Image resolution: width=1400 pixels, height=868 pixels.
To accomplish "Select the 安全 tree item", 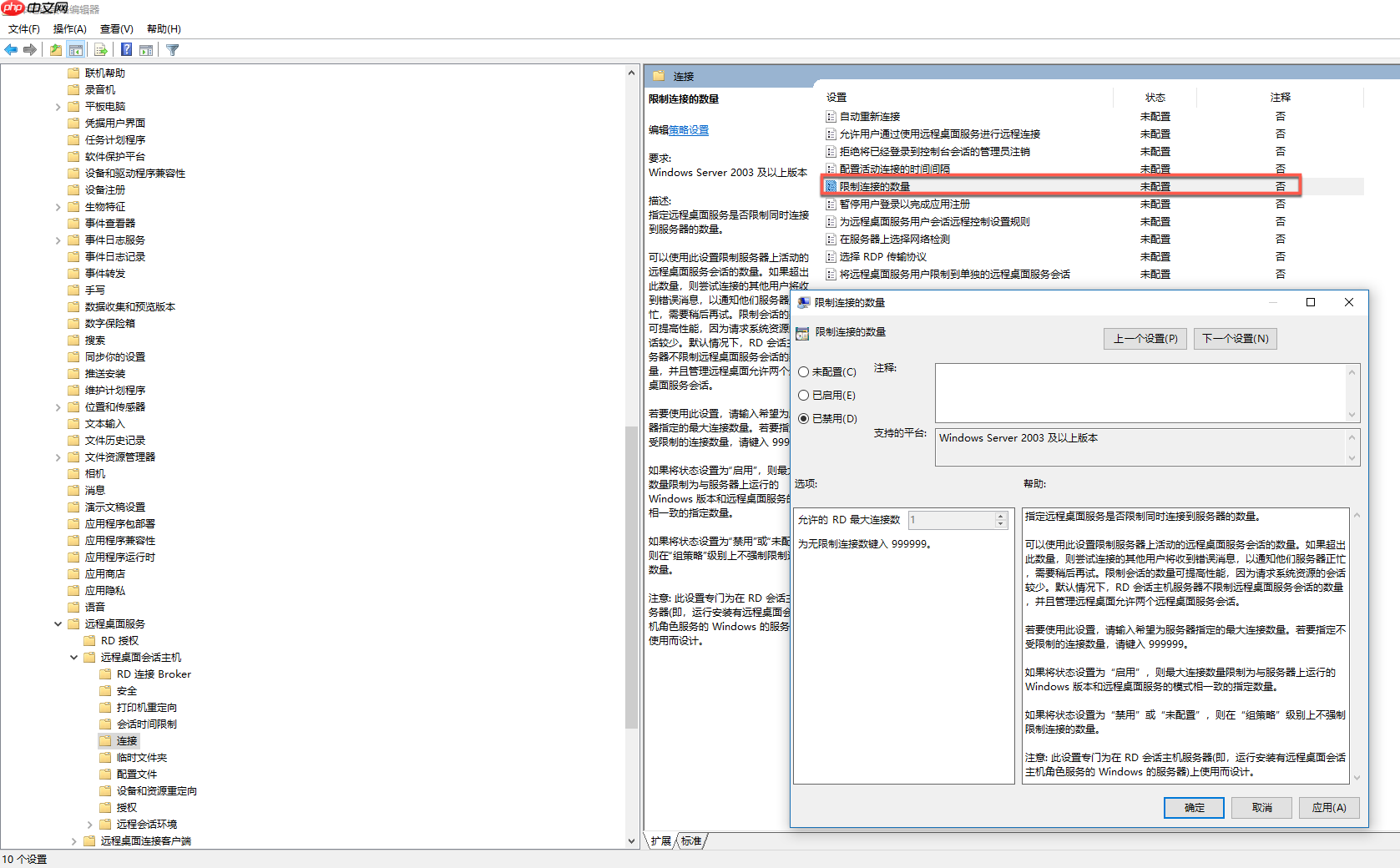I will coord(127,691).
